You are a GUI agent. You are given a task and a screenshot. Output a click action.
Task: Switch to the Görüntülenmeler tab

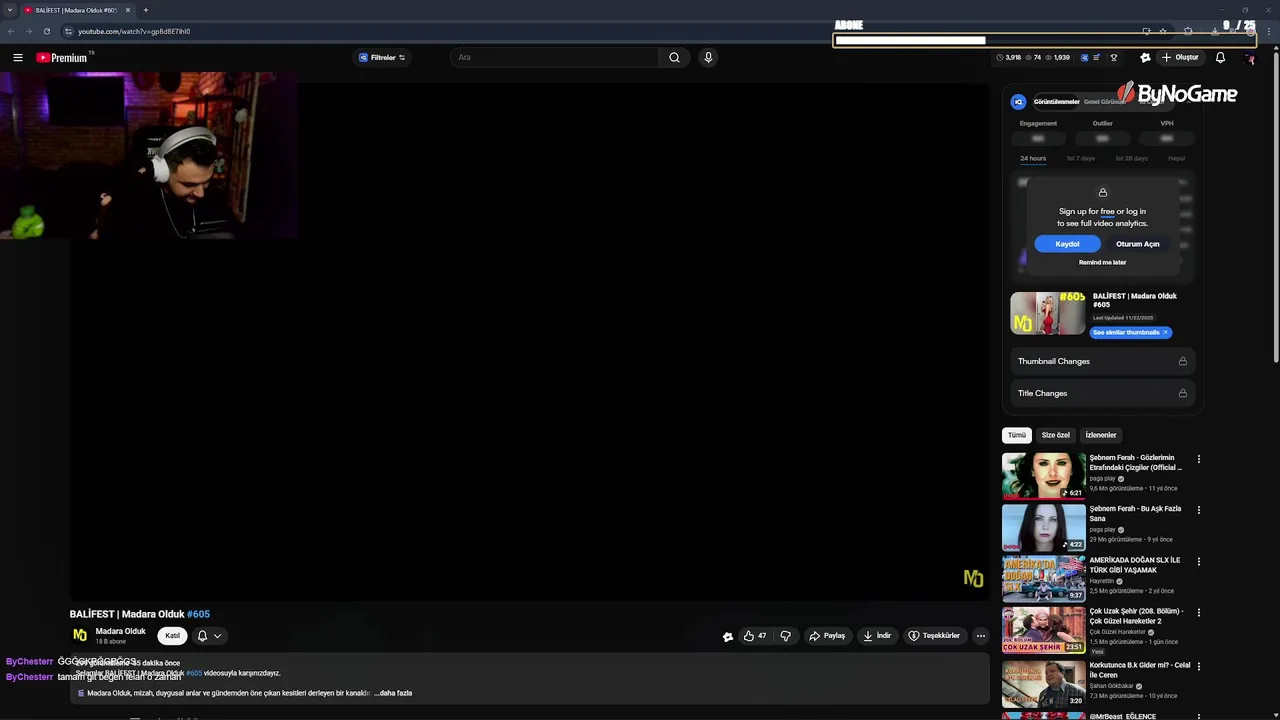(1056, 102)
